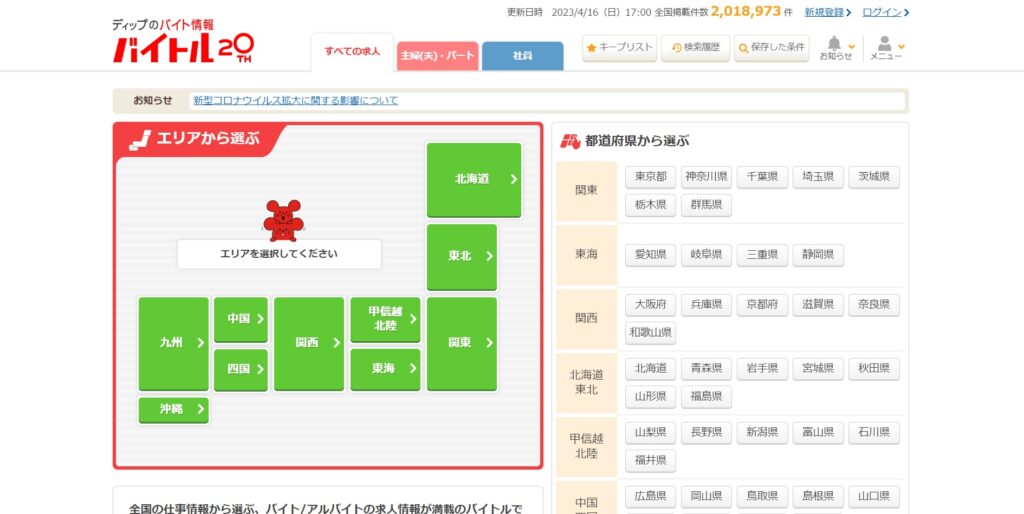The image size is (1024, 514).
Task: Expand the 沖縄 area block
Action: click(x=173, y=409)
